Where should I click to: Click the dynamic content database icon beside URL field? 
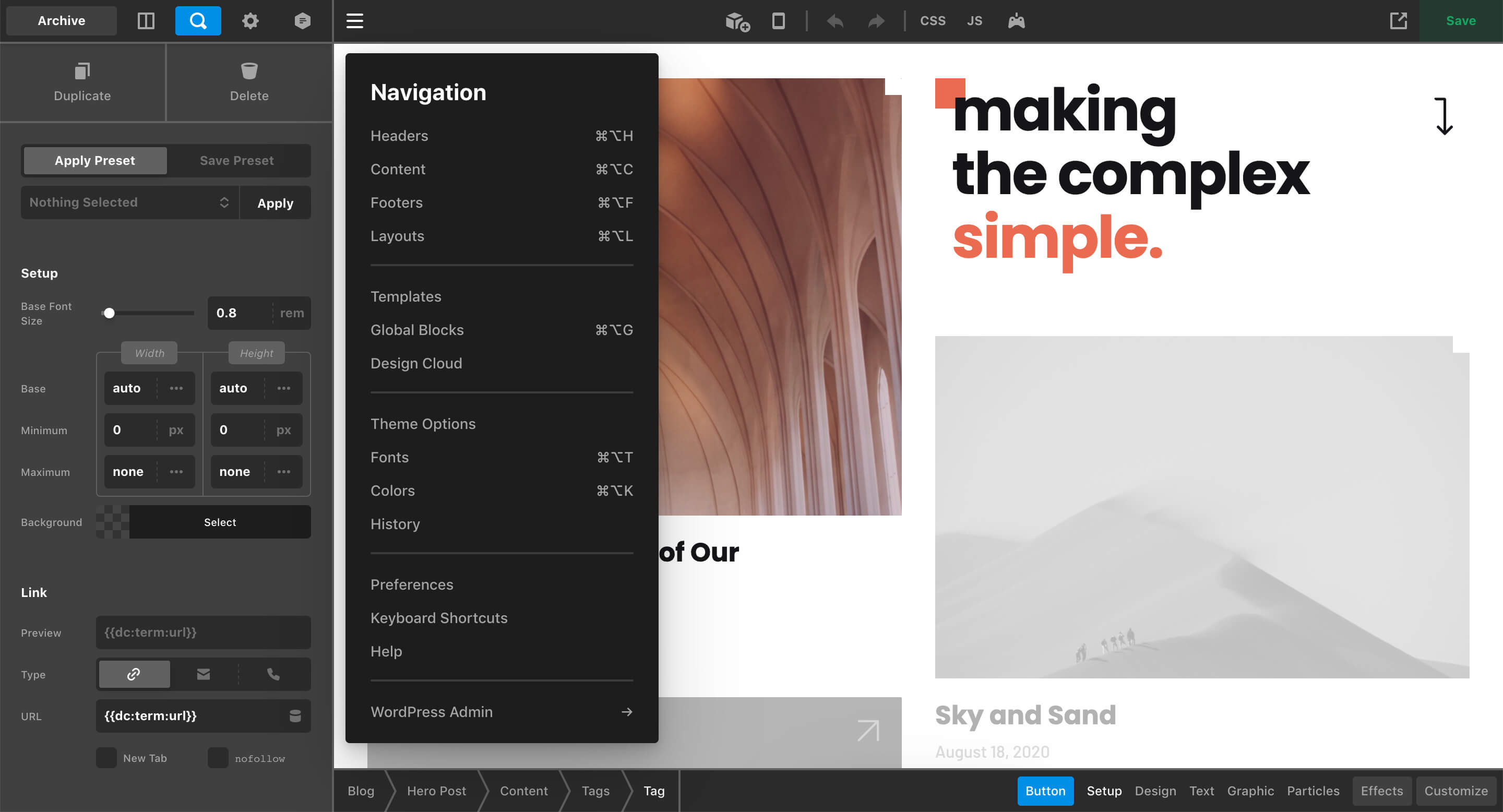point(296,716)
